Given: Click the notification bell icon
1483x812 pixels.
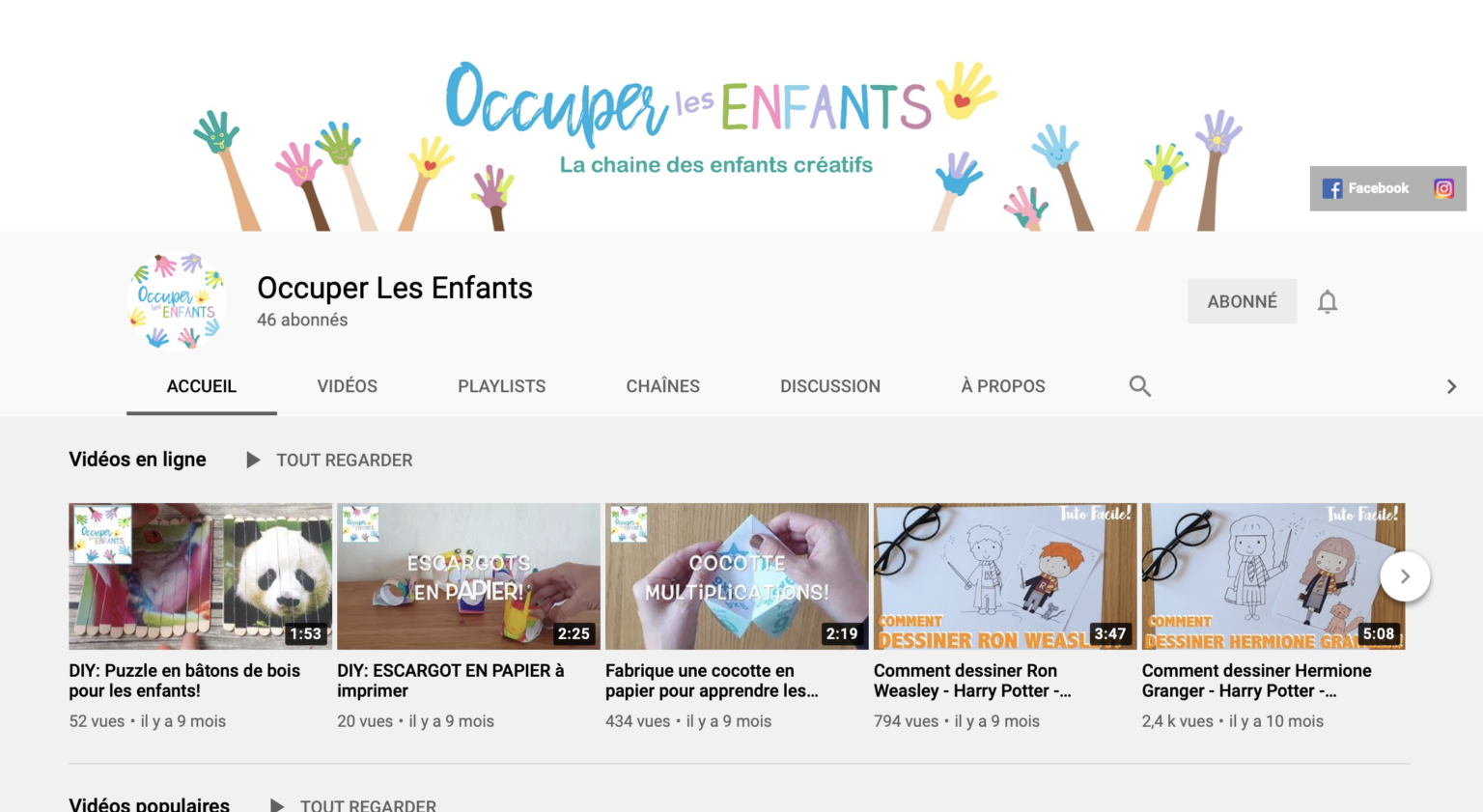Looking at the screenshot, I should pos(1328,302).
